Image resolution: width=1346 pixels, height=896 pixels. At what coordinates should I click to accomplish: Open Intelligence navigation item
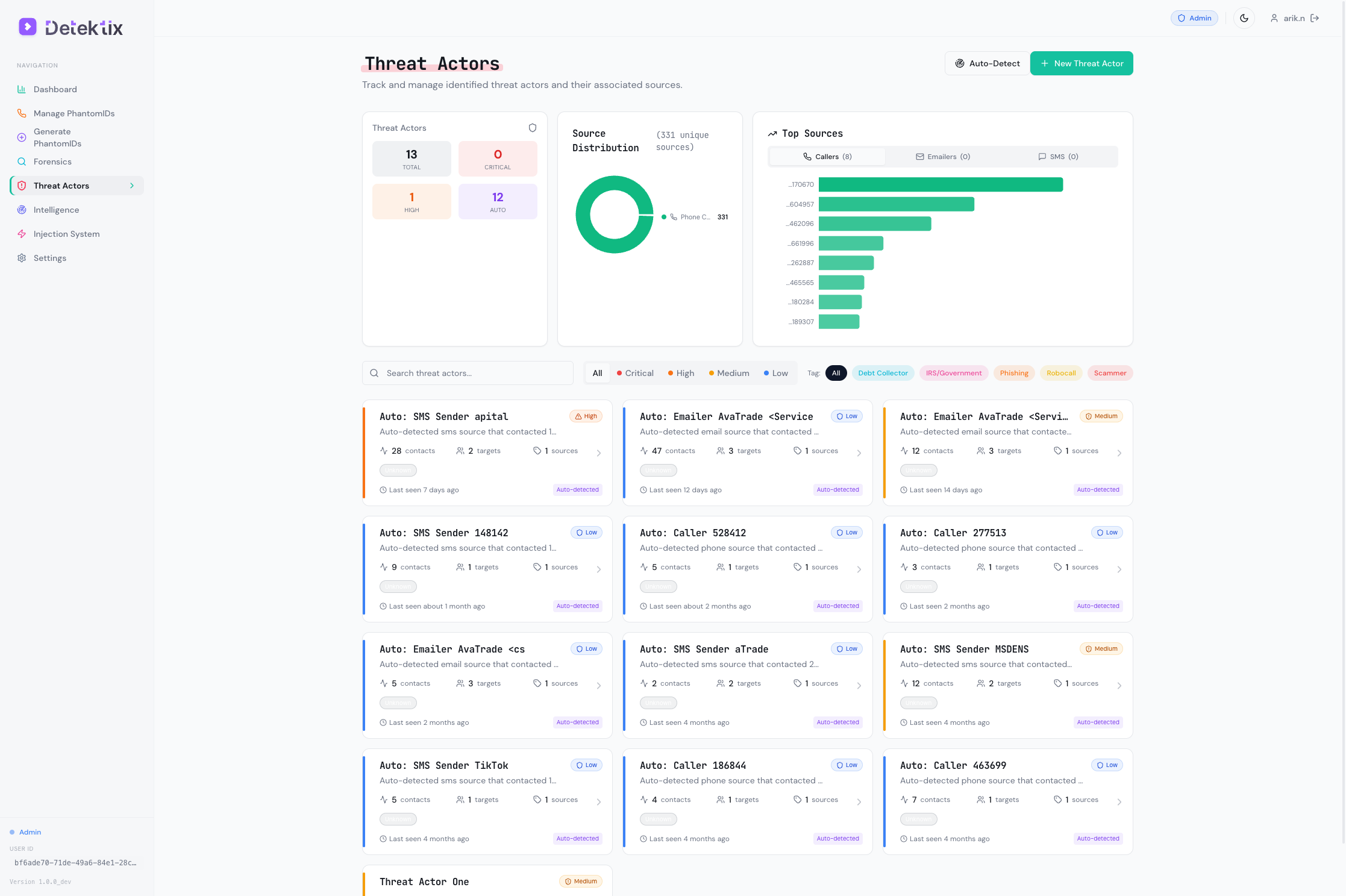click(x=56, y=210)
